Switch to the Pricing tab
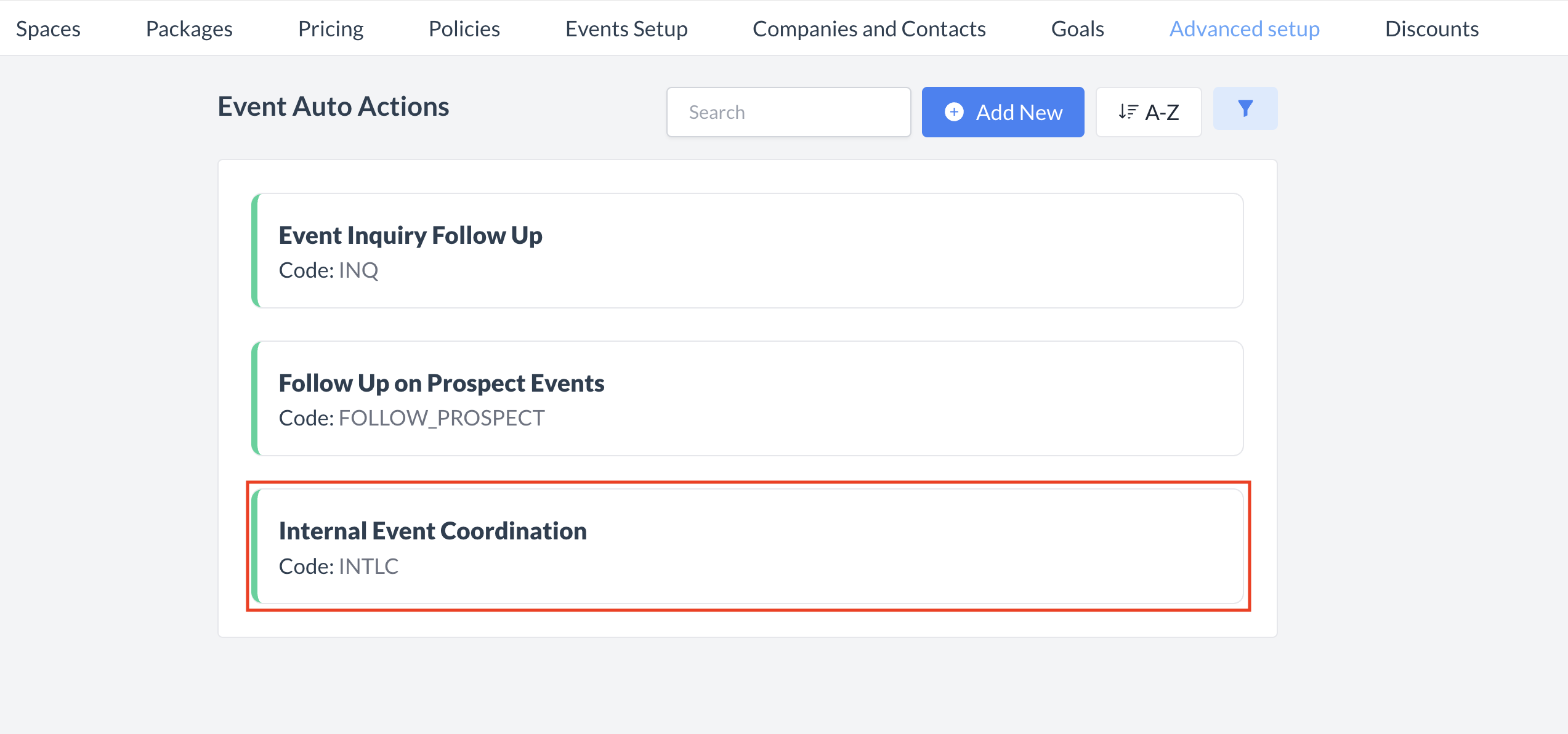 click(330, 28)
